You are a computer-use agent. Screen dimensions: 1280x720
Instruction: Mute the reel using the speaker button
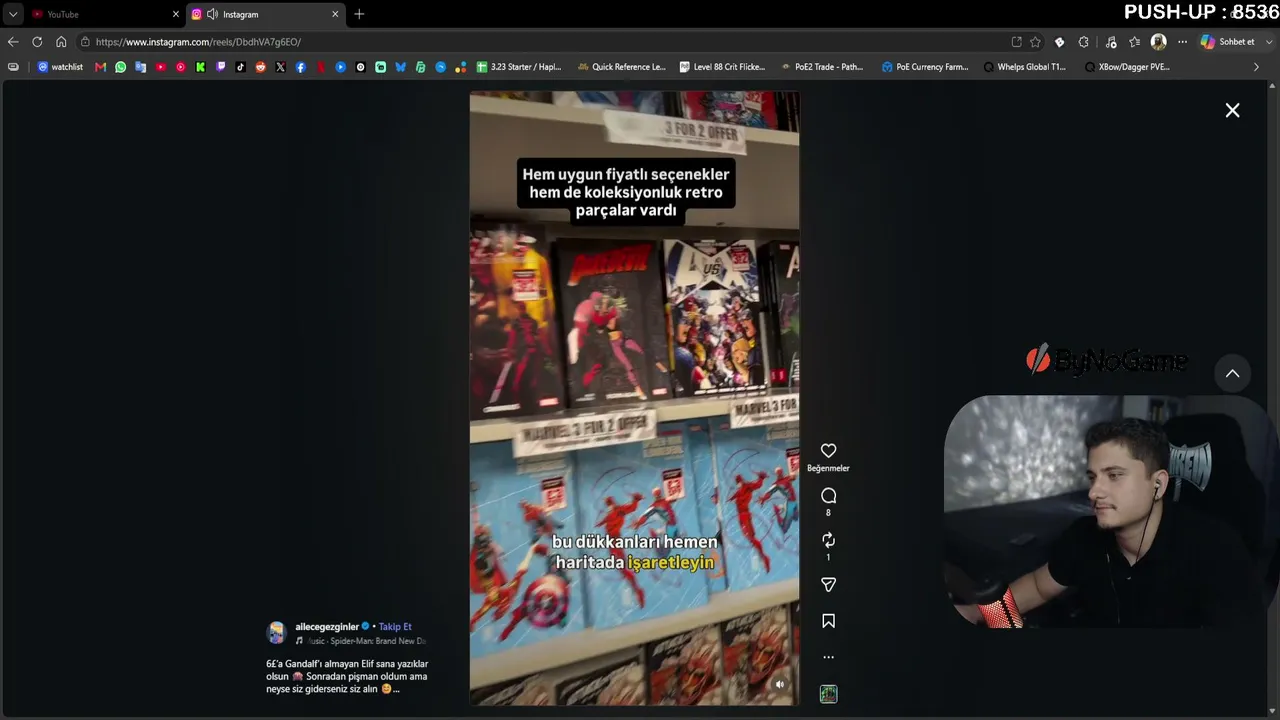coord(780,685)
